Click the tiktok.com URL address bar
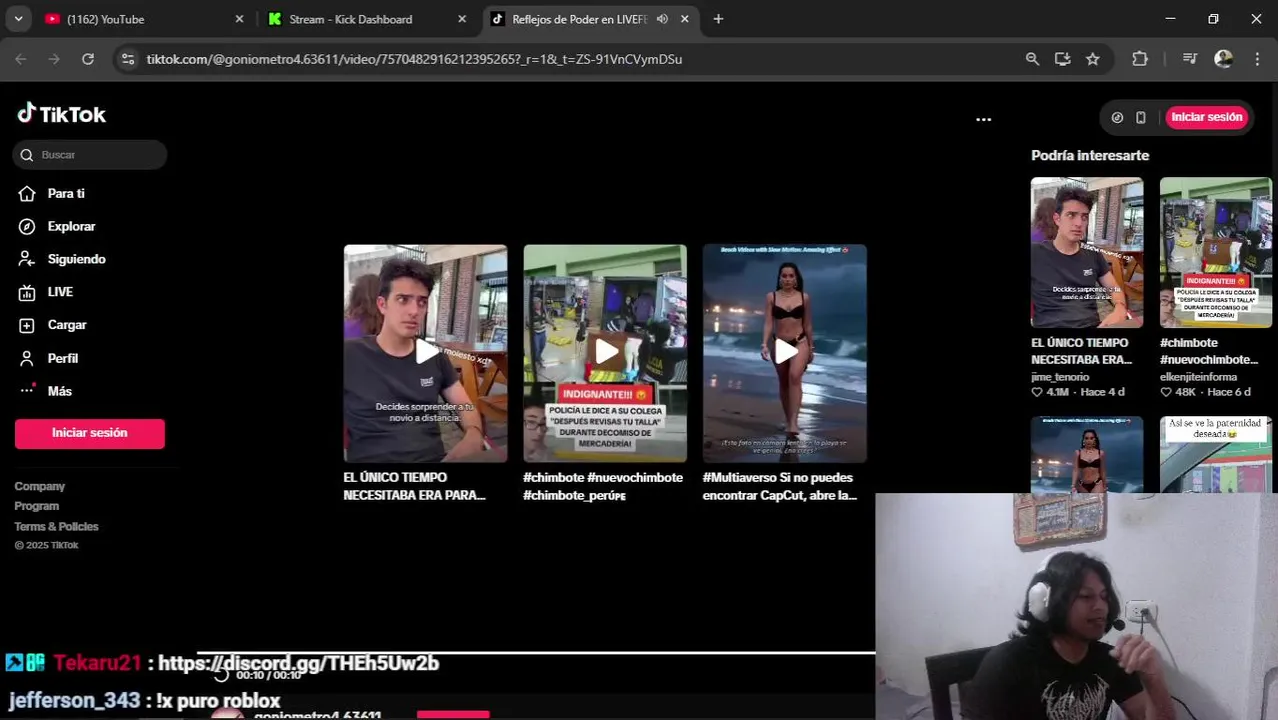1278x720 pixels. tap(414, 59)
